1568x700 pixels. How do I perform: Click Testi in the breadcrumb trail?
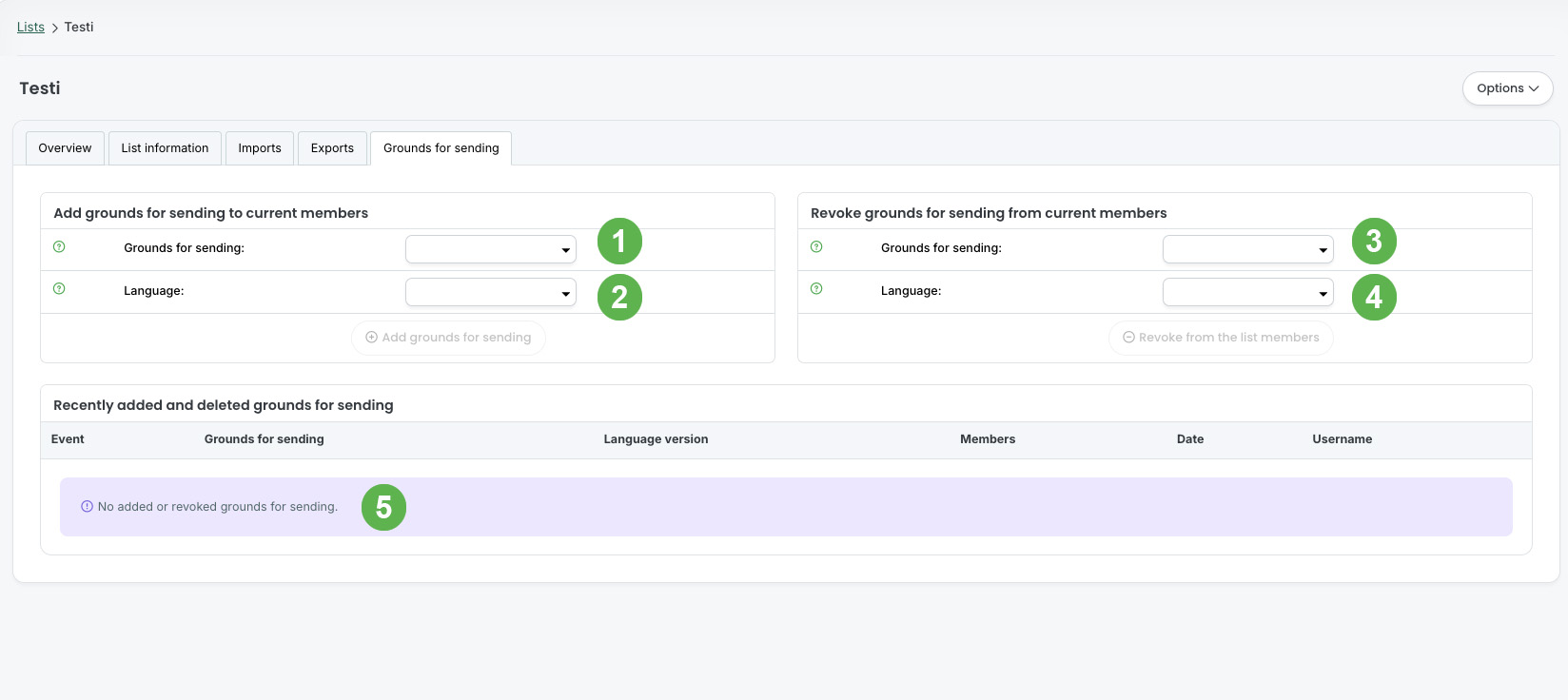[x=79, y=27]
